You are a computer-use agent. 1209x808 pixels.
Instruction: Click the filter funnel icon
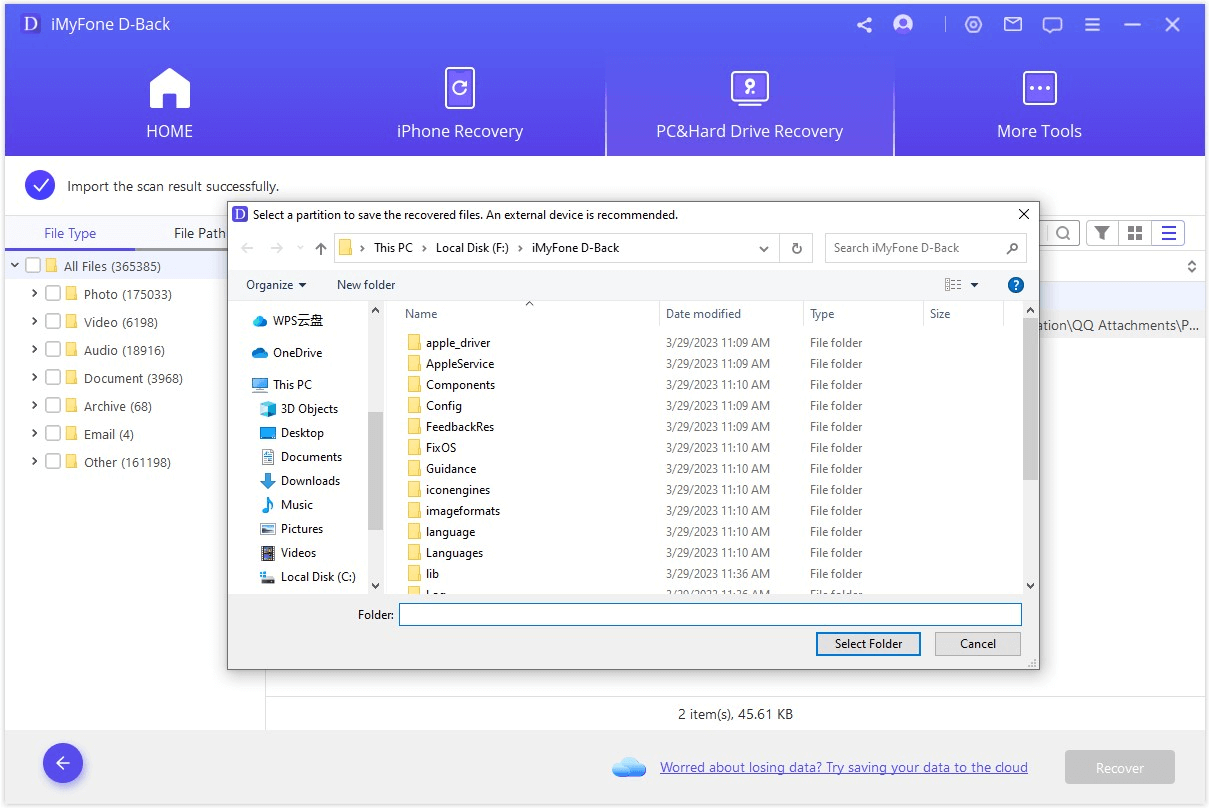[1101, 233]
